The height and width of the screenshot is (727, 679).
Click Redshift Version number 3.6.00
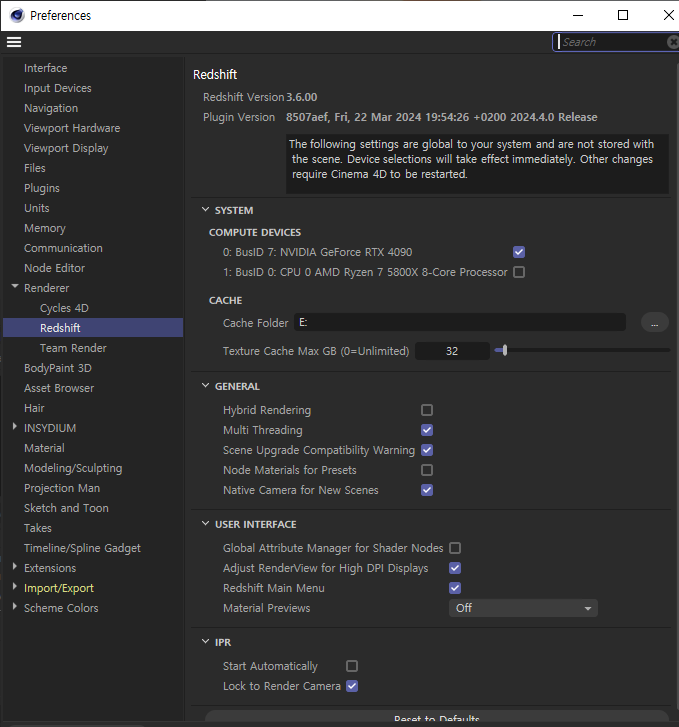301,97
